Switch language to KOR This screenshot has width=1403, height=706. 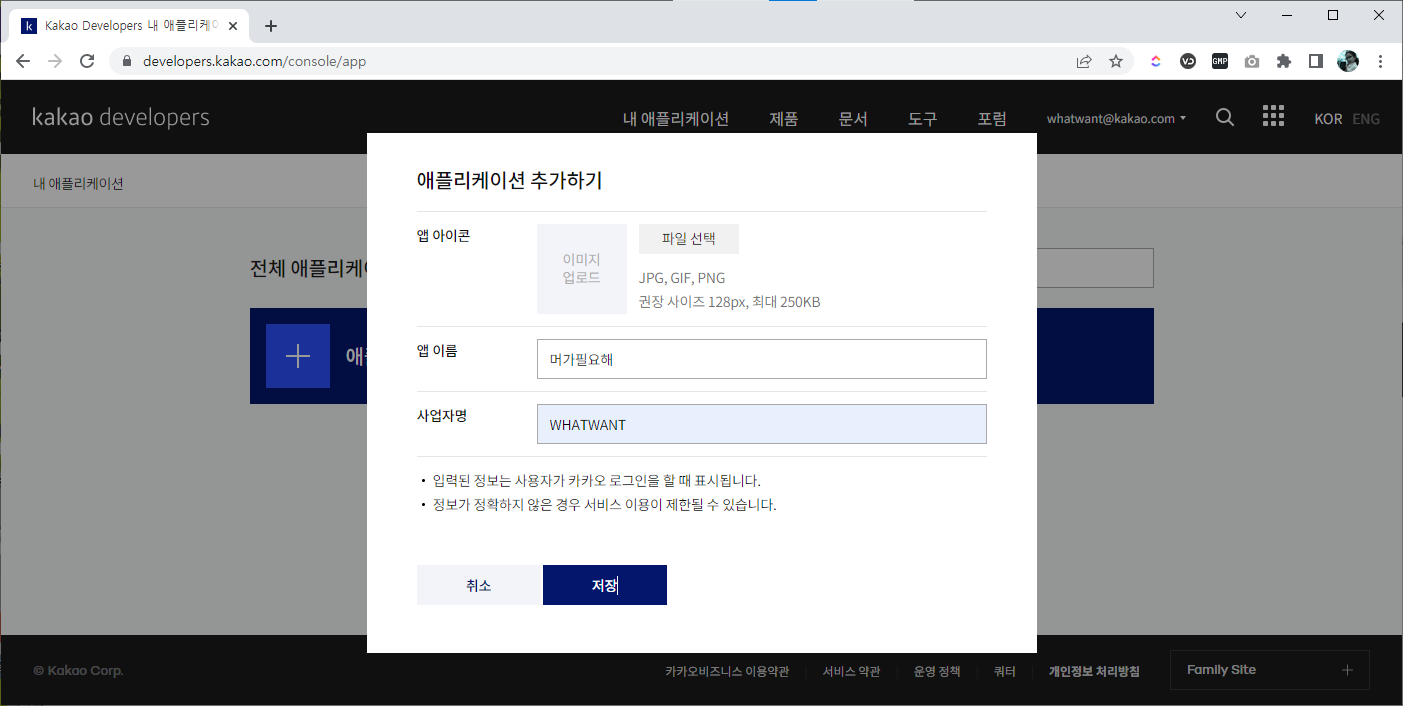tap(1328, 118)
